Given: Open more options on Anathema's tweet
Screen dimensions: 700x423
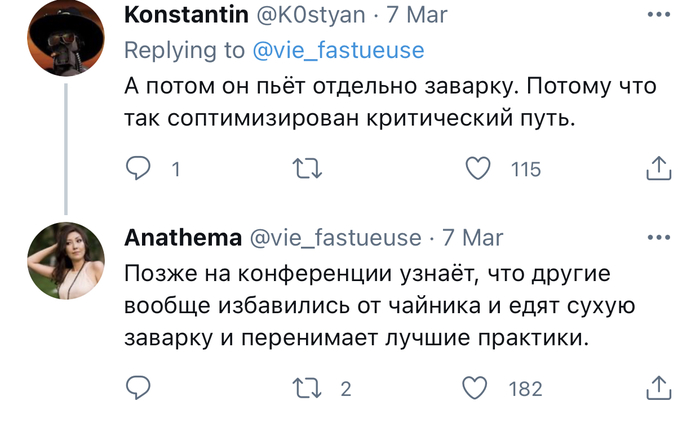Looking at the screenshot, I should click(x=658, y=238).
